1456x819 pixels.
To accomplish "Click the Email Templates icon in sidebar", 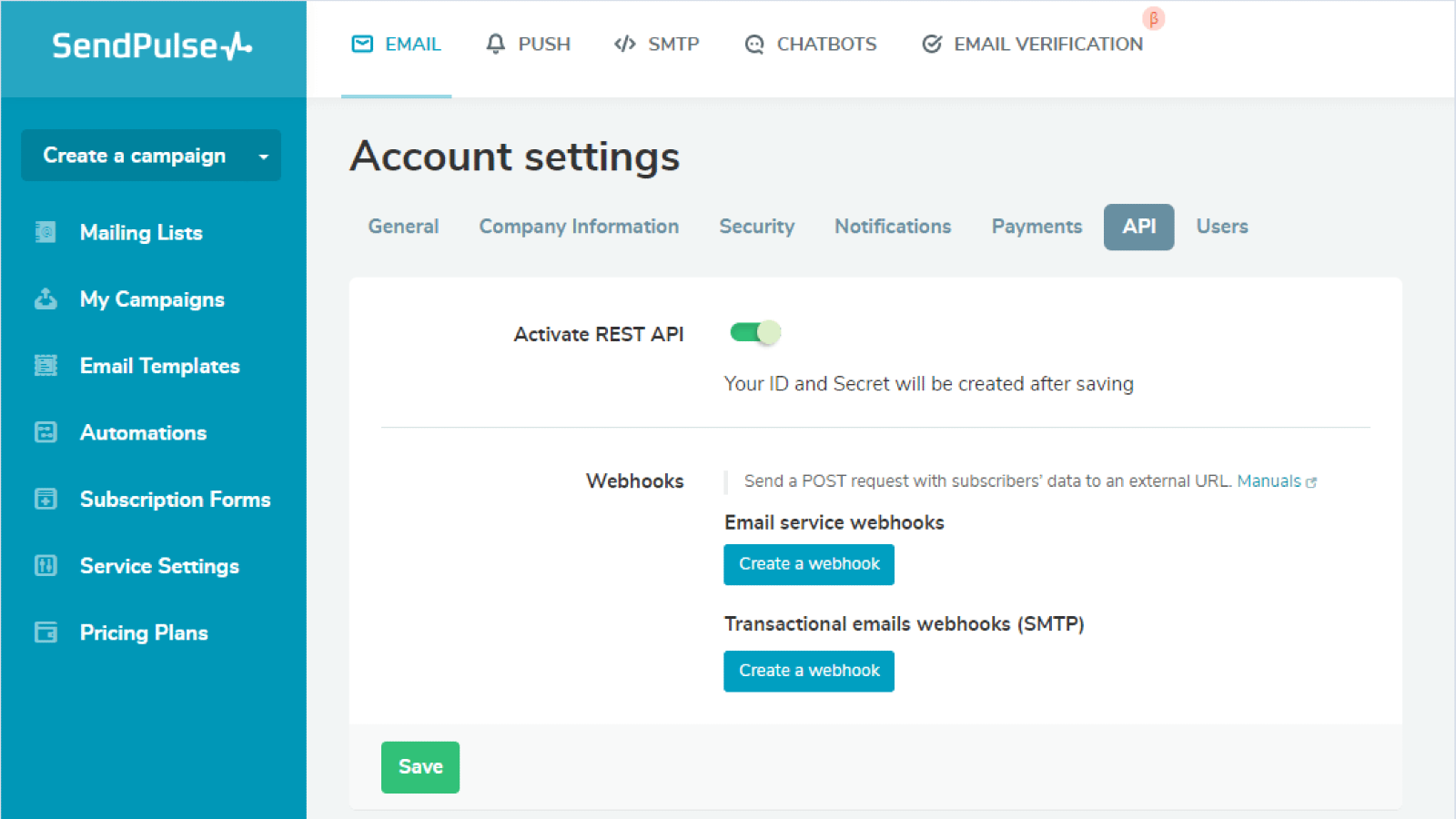I will pyautogui.click(x=45, y=366).
